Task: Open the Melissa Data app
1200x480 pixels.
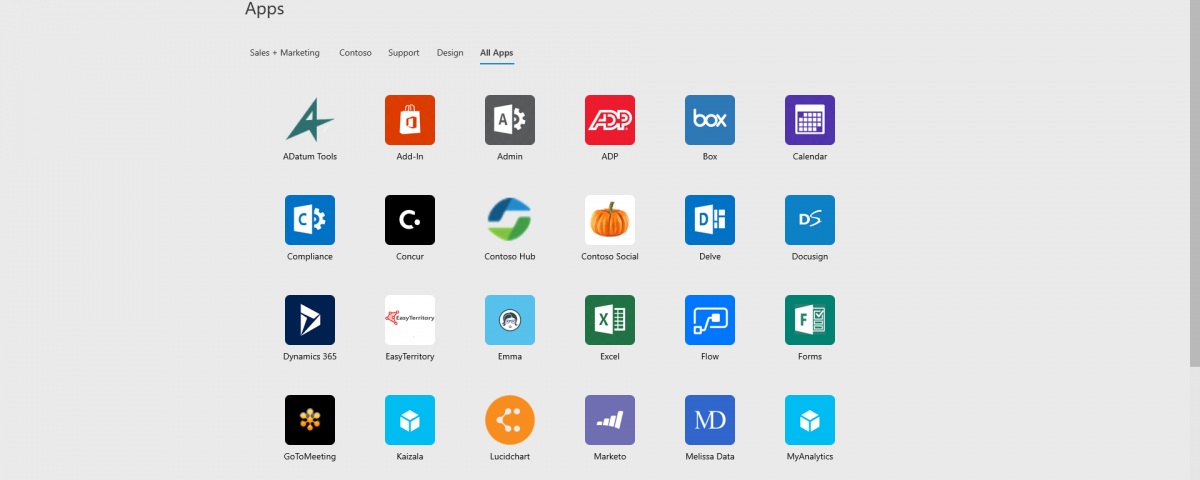Action: (x=710, y=420)
